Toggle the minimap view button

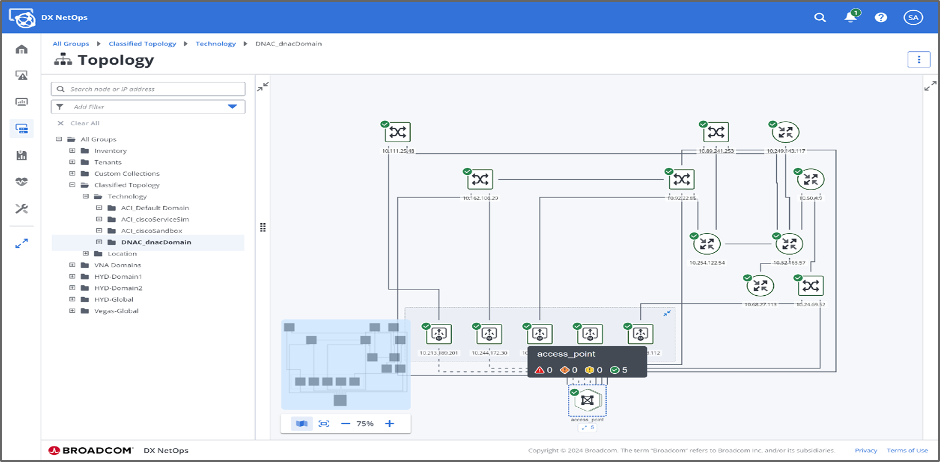point(300,424)
